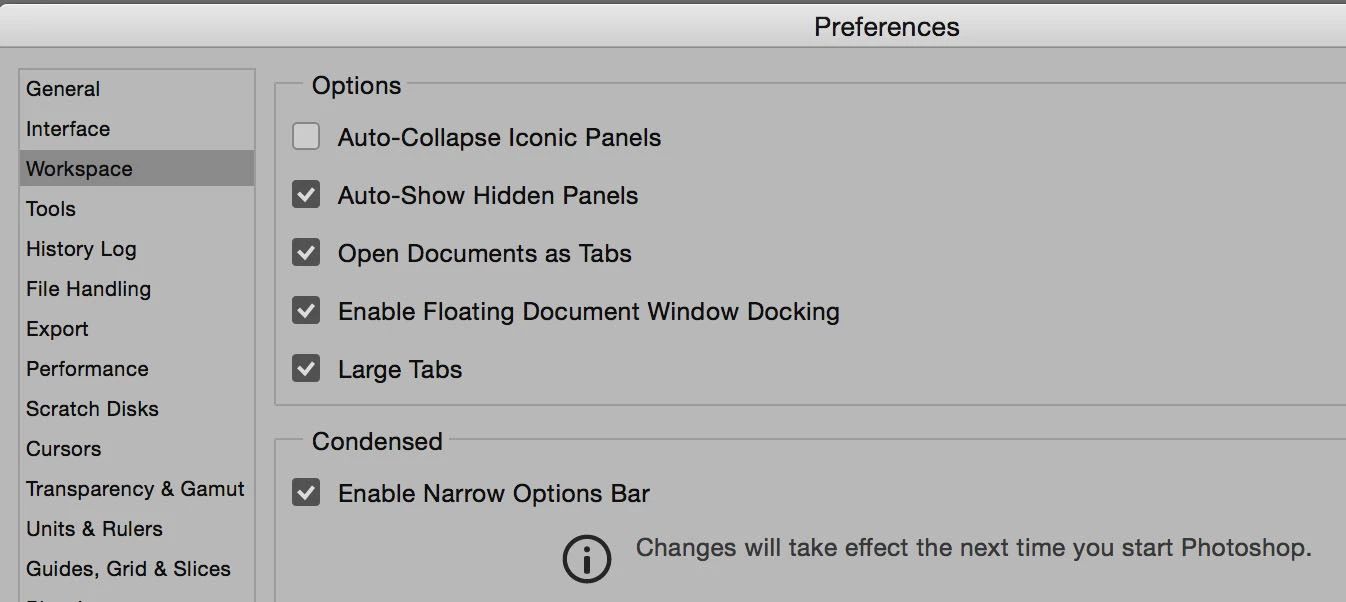Image resolution: width=1346 pixels, height=602 pixels.
Task: Turn off Large Tabs option
Action: click(306, 369)
